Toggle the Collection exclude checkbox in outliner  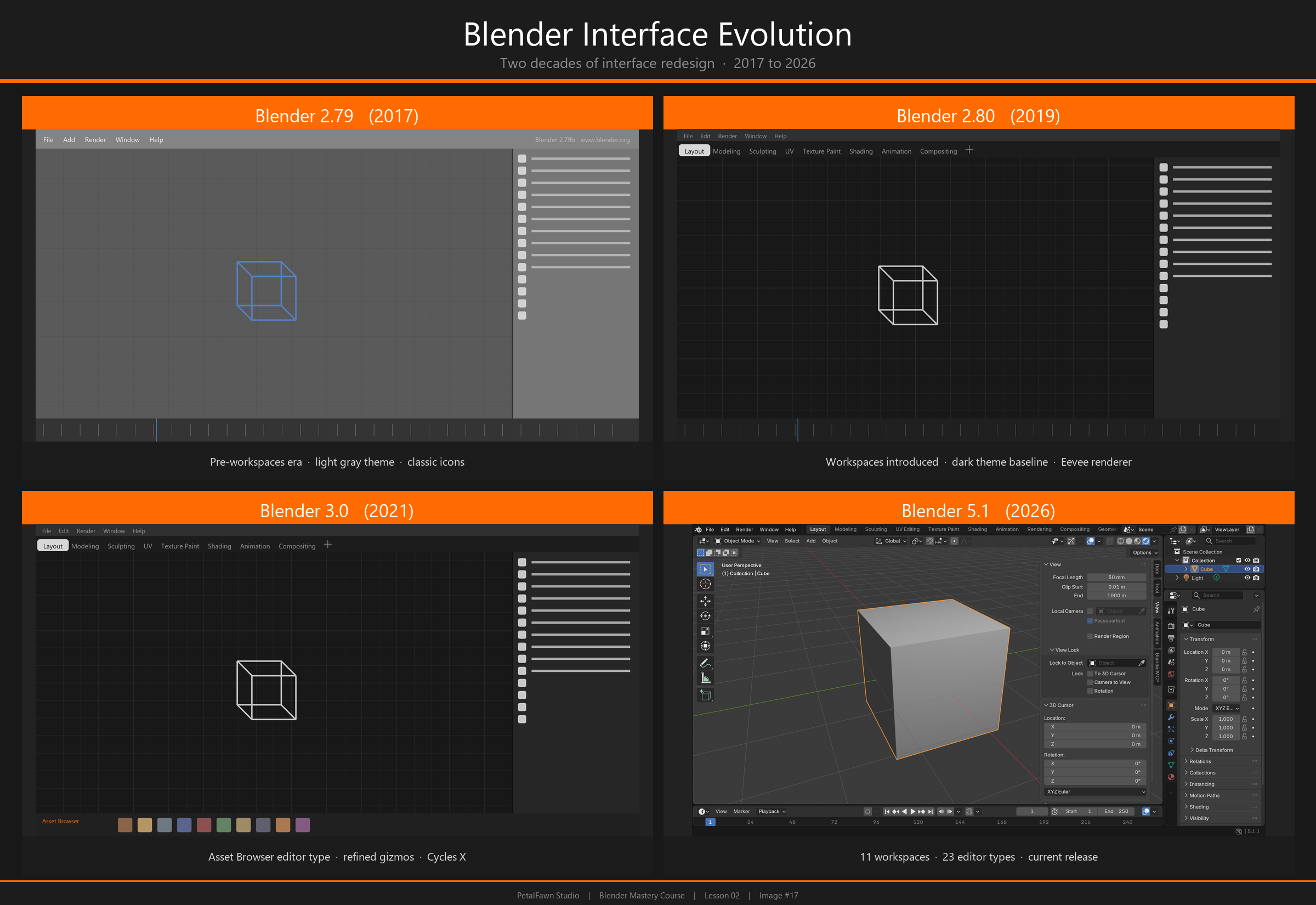click(x=1239, y=560)
